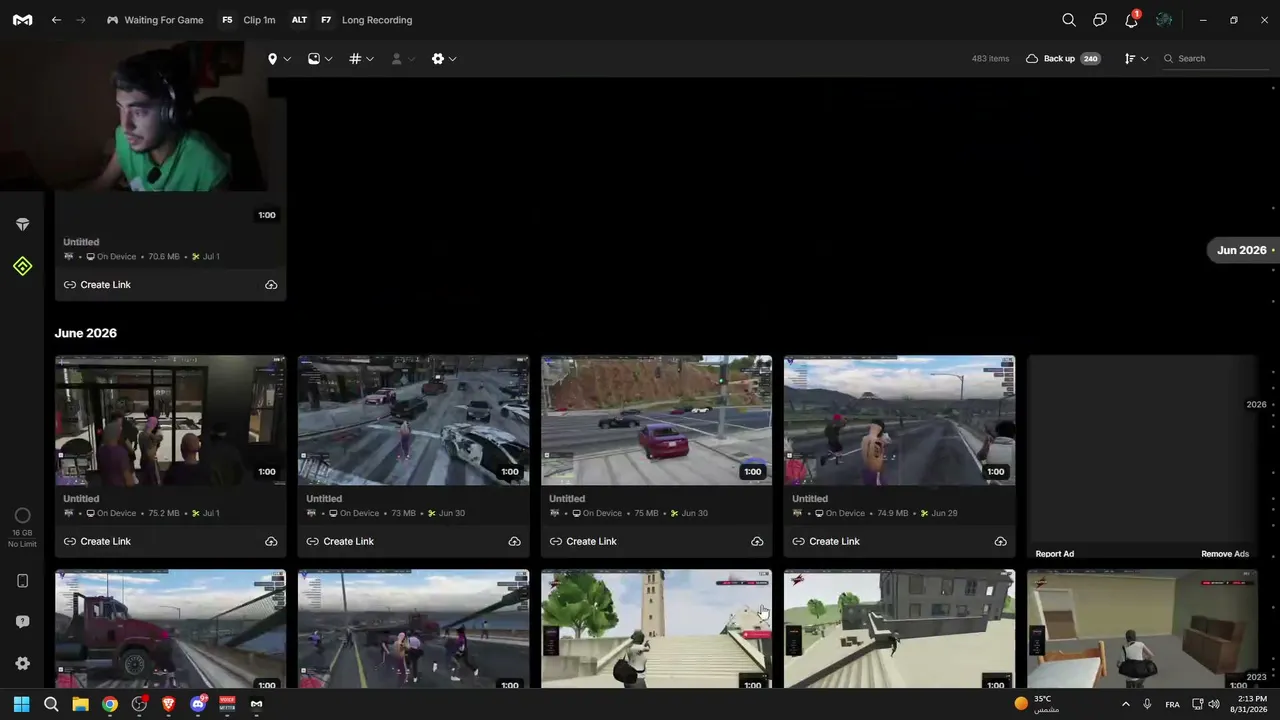Open the green layered diamond sidebar icon
The height and width of the screenshot is (720, 1280).
[22, 266]
